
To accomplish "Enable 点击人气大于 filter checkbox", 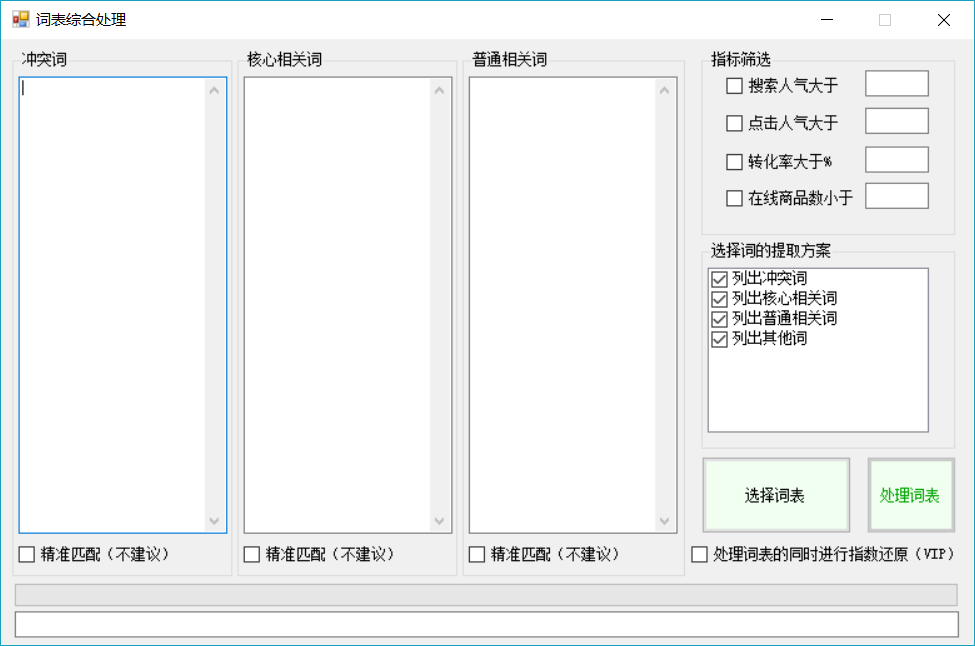I will [x=734, y=123].
